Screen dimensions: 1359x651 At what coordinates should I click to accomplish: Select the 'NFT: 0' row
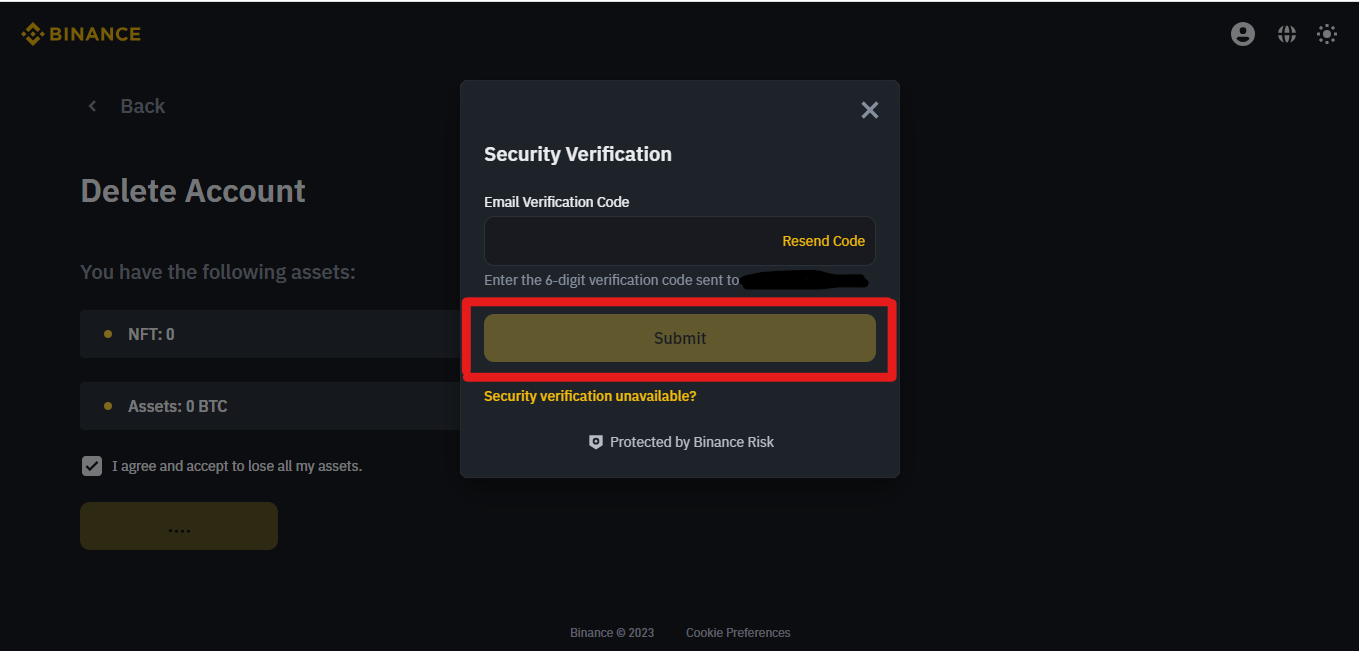[270, 334]
